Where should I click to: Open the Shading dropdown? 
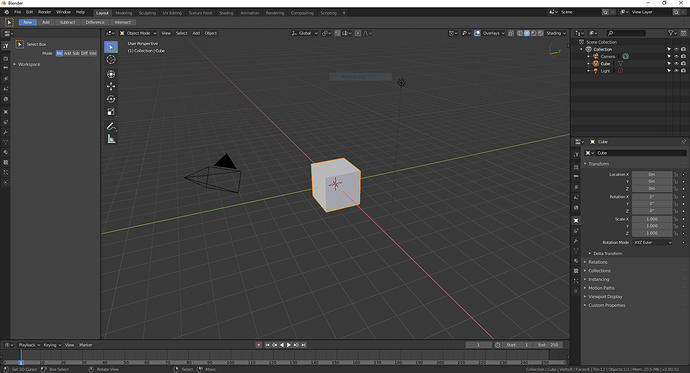(556, 33)
